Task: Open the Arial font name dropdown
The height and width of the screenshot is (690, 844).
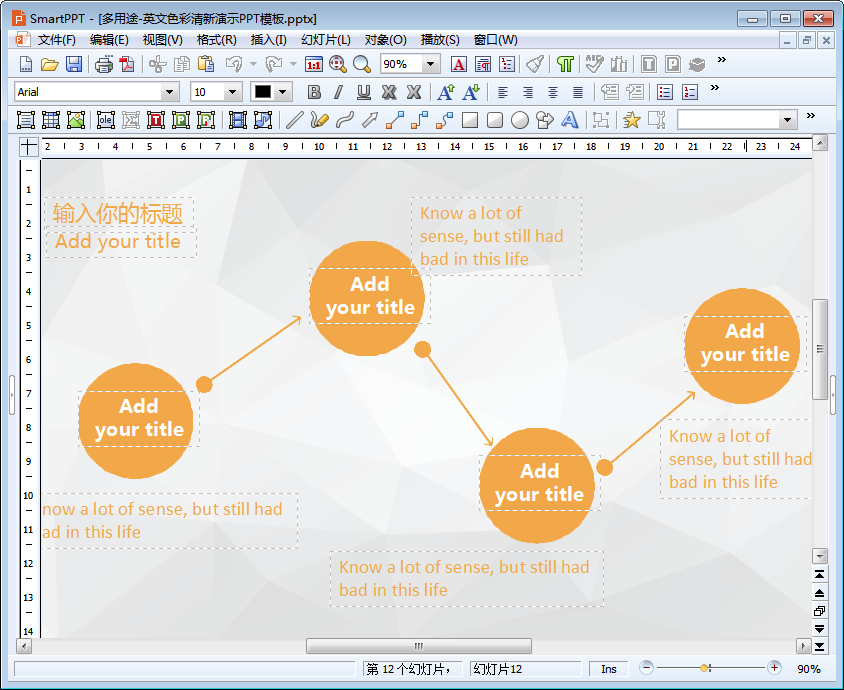Action: pos(170,92)
